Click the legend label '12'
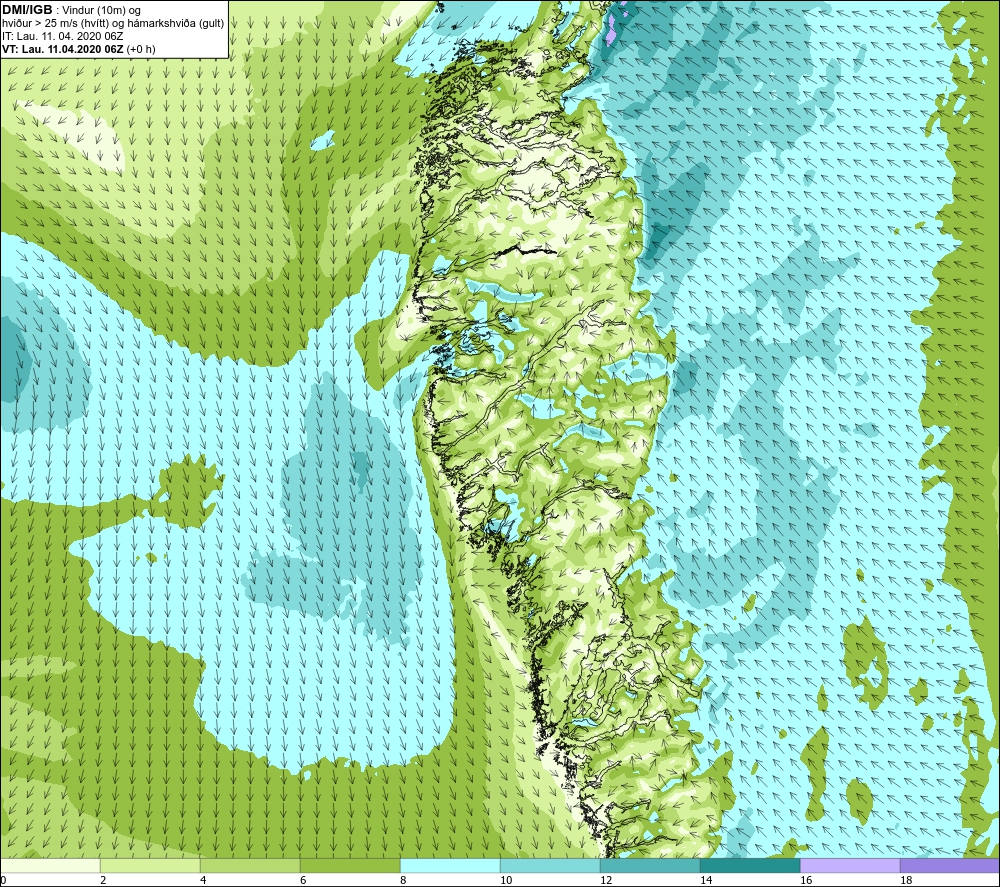Image resolution: width=1000 pixels, height=887 pixels. pos(607,880)
